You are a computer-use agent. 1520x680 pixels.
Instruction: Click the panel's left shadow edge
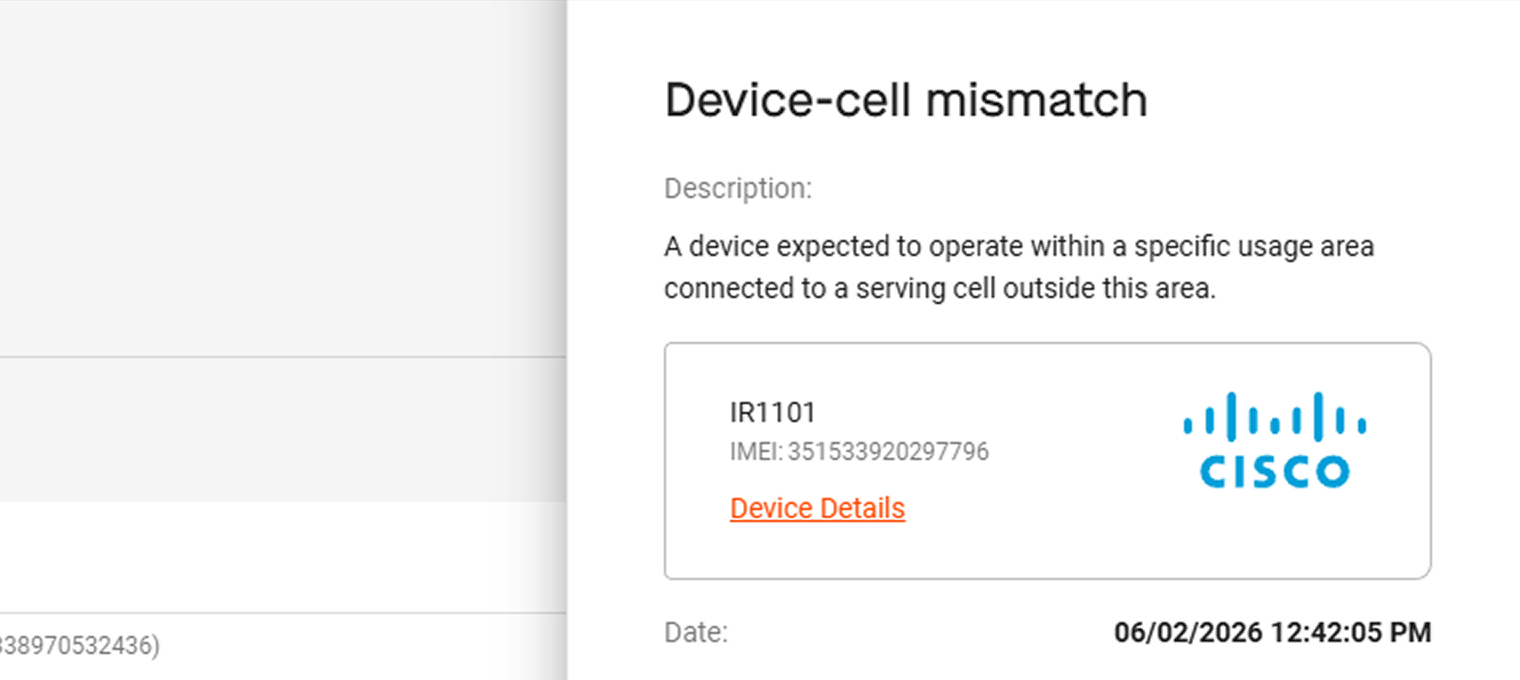[x=556, y=340]
